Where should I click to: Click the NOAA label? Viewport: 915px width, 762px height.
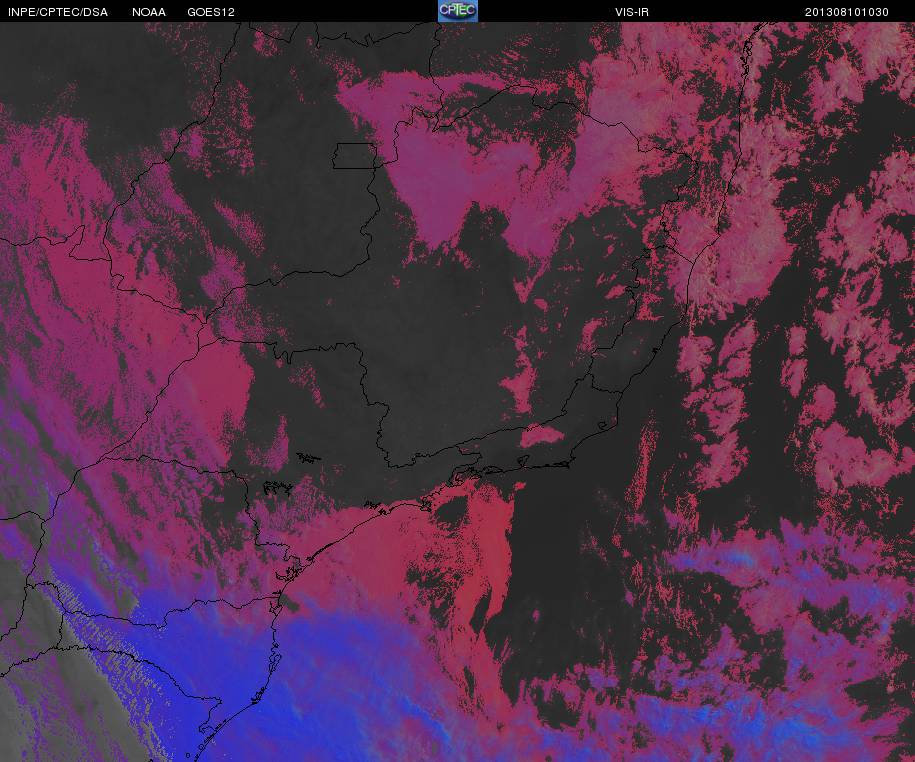(149, 12)
